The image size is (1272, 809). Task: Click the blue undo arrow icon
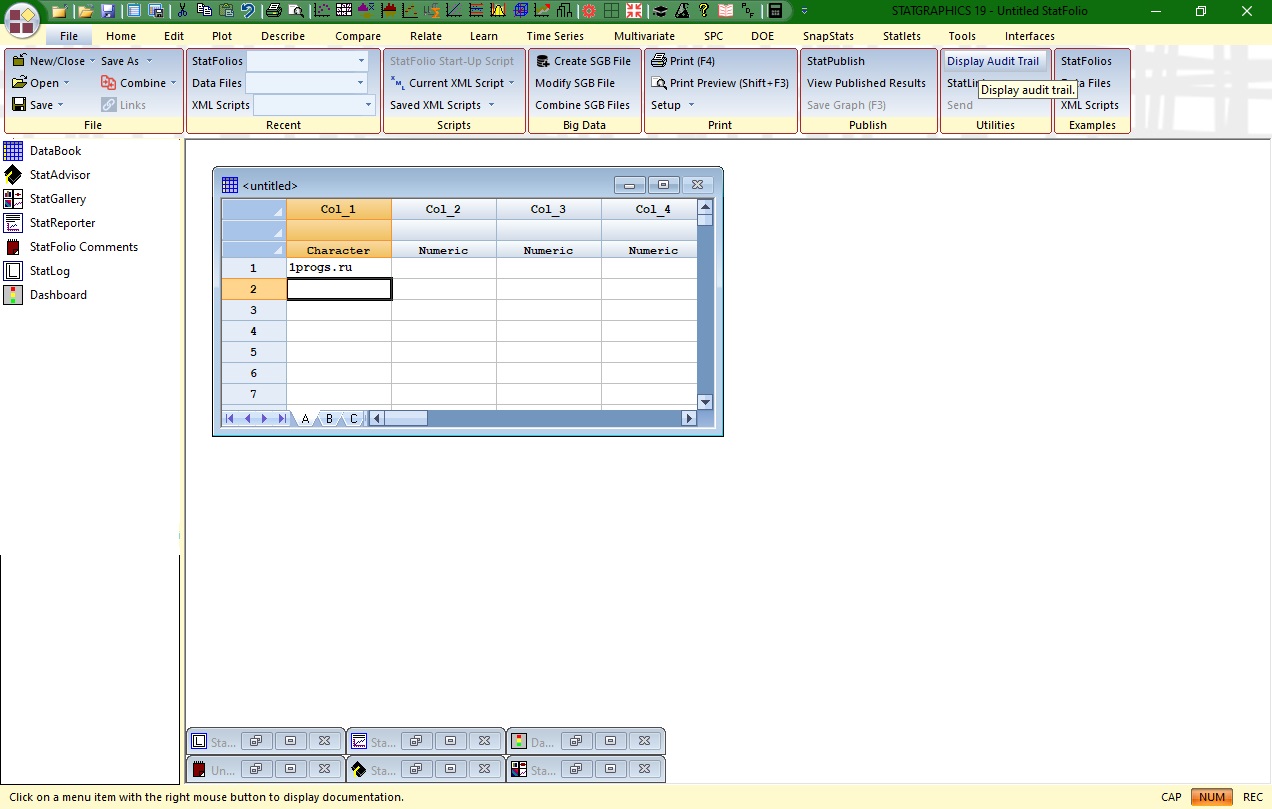coord(247,11)
